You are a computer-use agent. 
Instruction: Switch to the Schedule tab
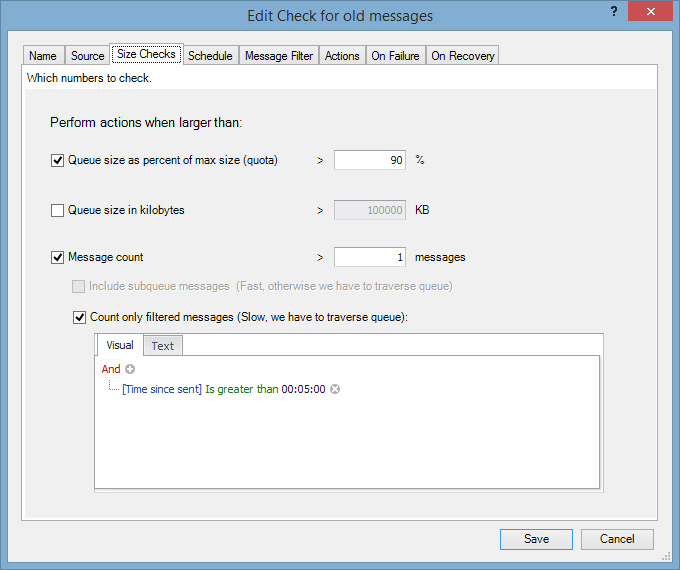click(x=210, y=56)
